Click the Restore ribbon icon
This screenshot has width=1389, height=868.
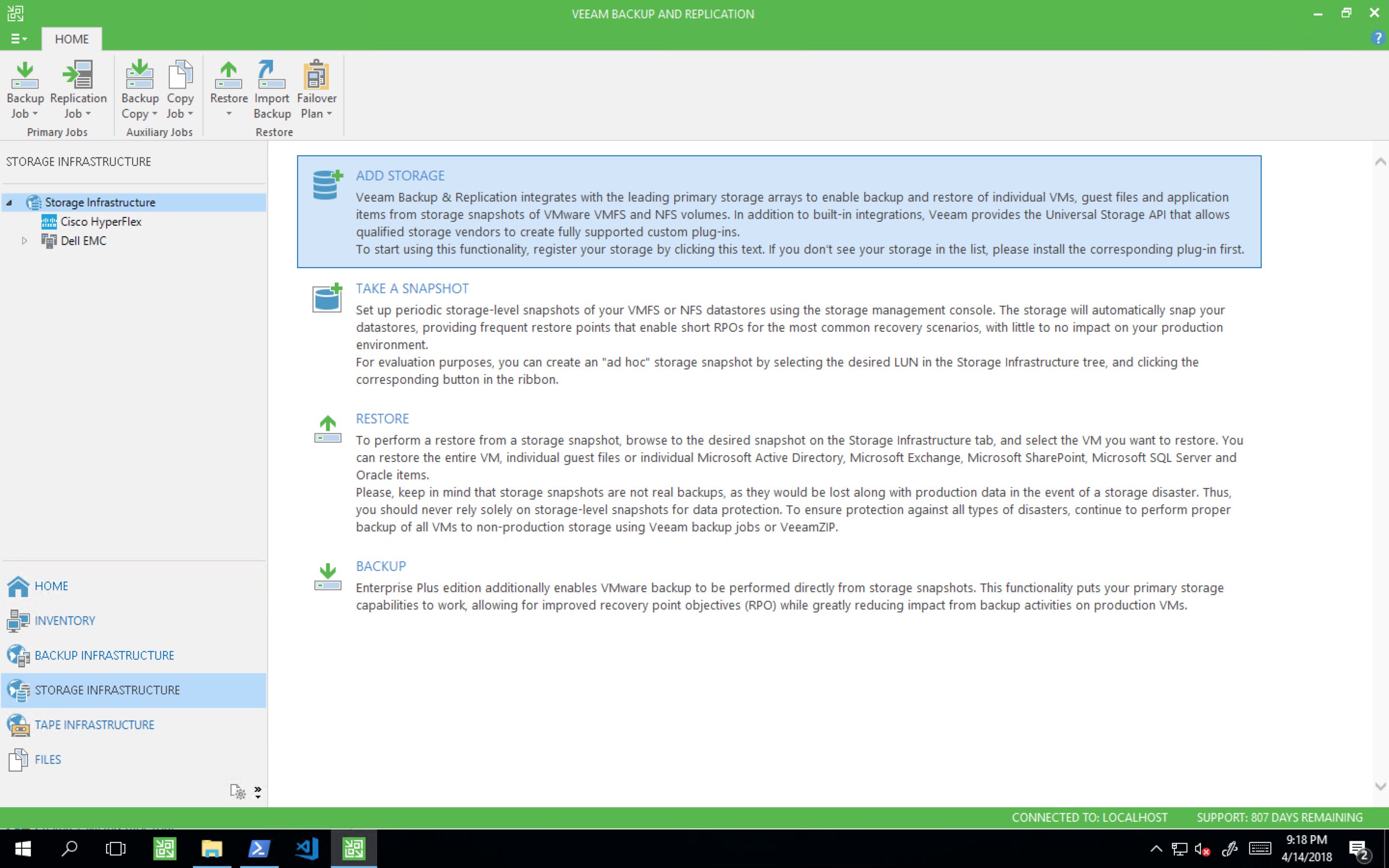tap(229, 75)
